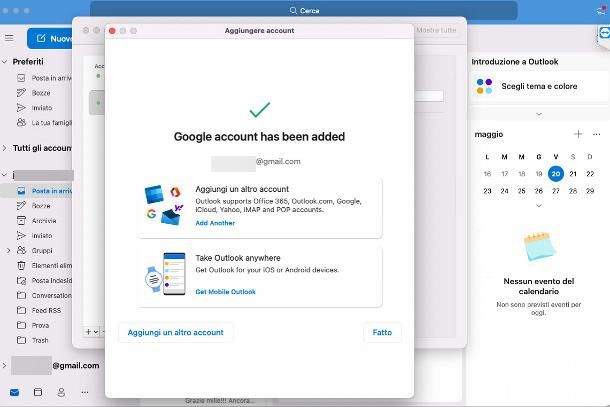Switch to People contacts icon at bottom
Image resolution: width=610 pixels, height=407 pixels.
61,392
